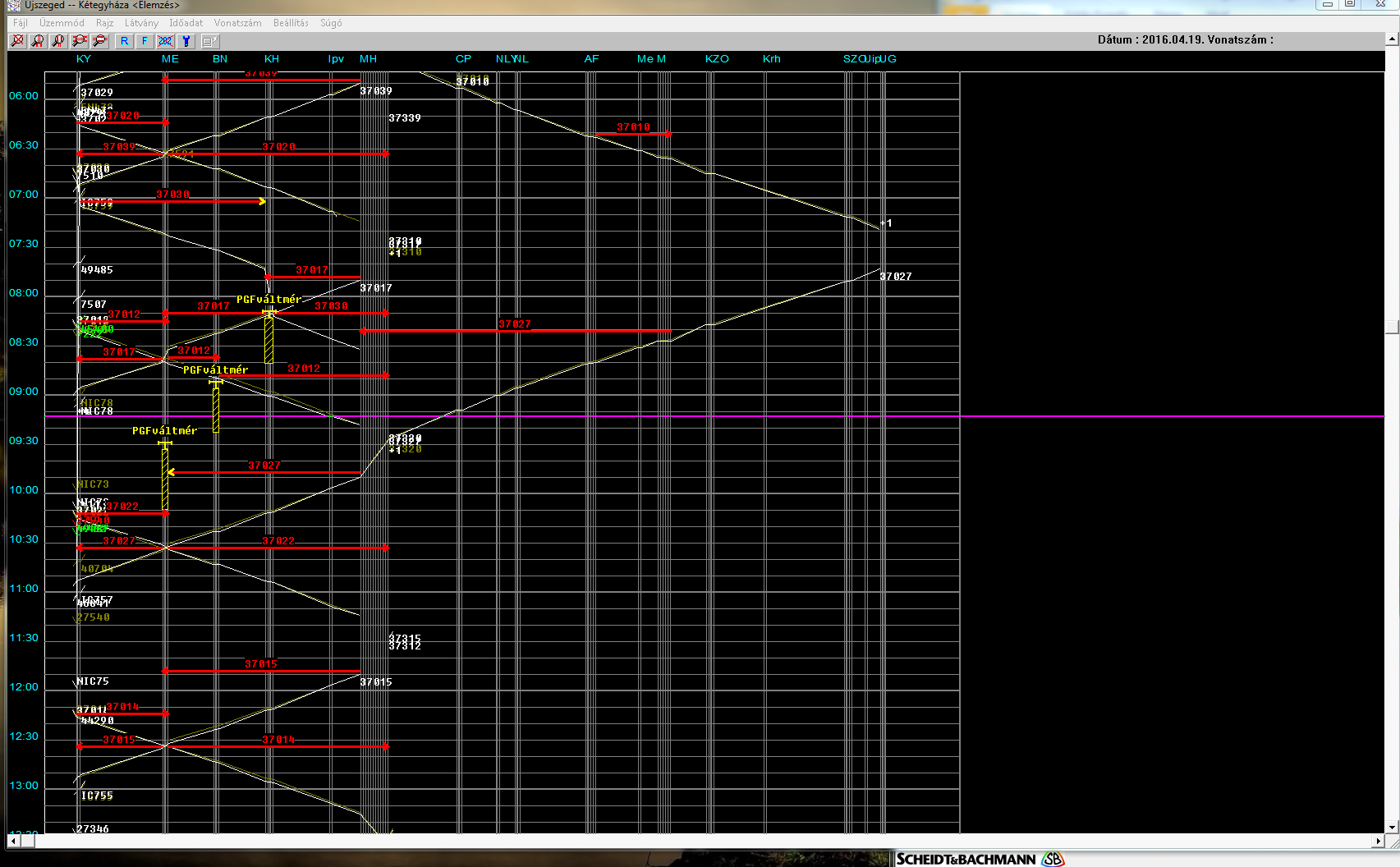This screenshot has height=867, width=1400.
Task: Select the ME station header
Action: tap(170, 59)
